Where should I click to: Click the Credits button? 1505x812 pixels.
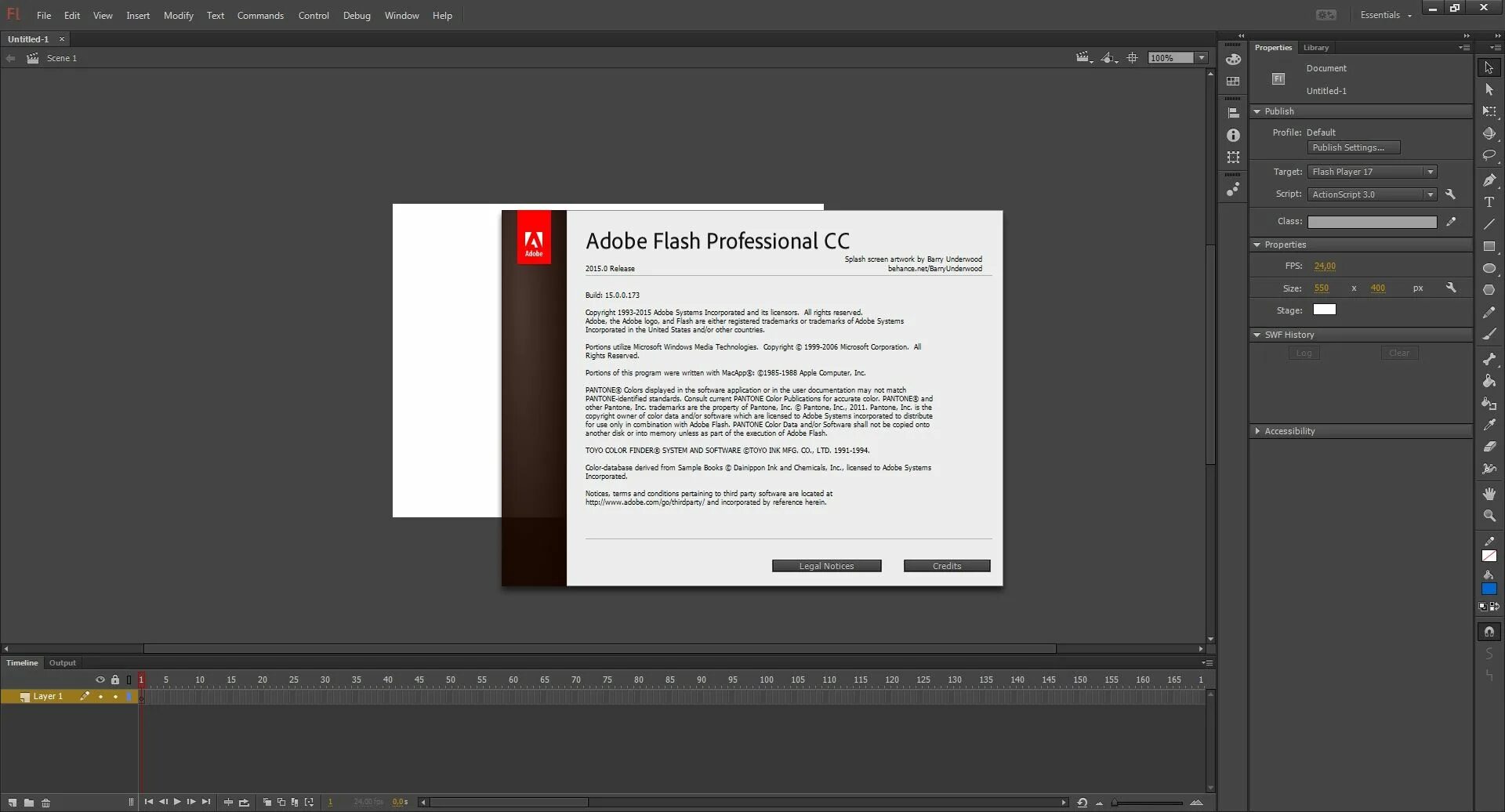pos(947,566)
